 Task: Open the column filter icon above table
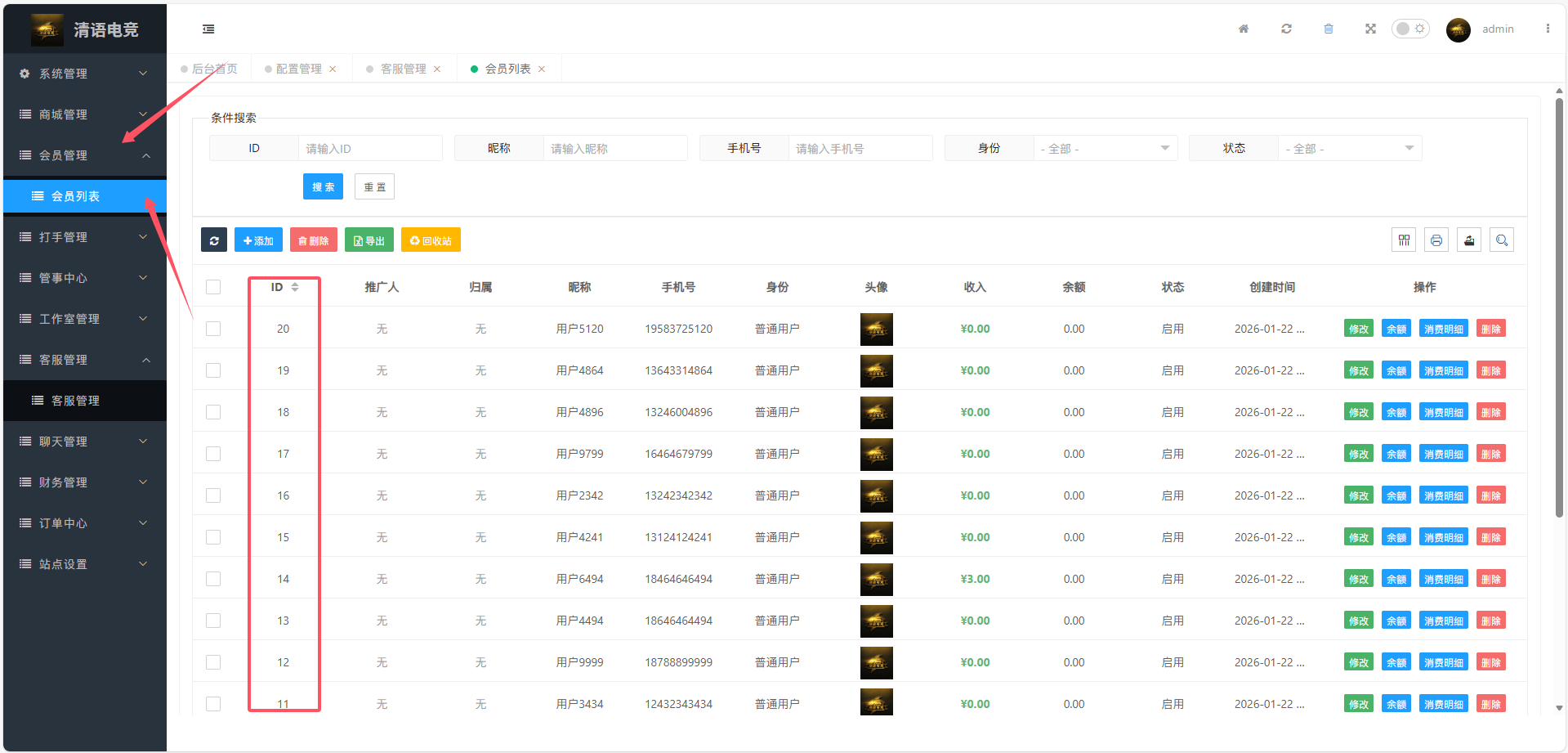click(x=1403, y=240)
